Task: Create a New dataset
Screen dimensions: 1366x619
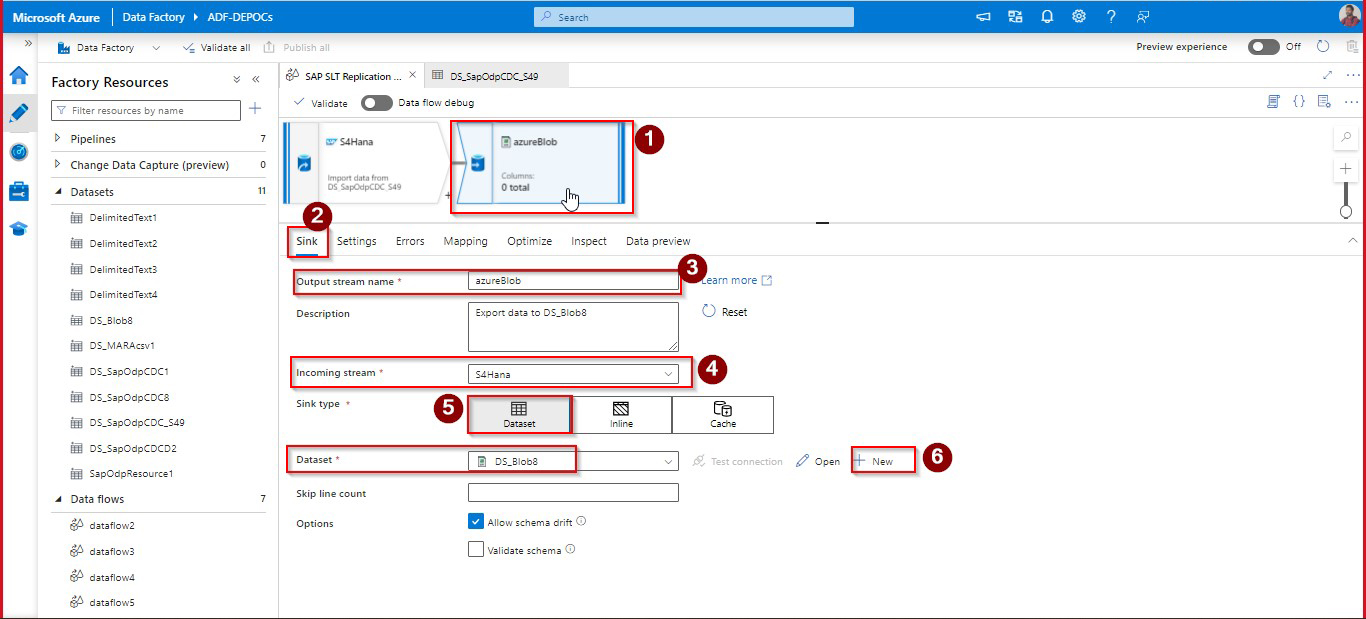Action: click(873, 461)
